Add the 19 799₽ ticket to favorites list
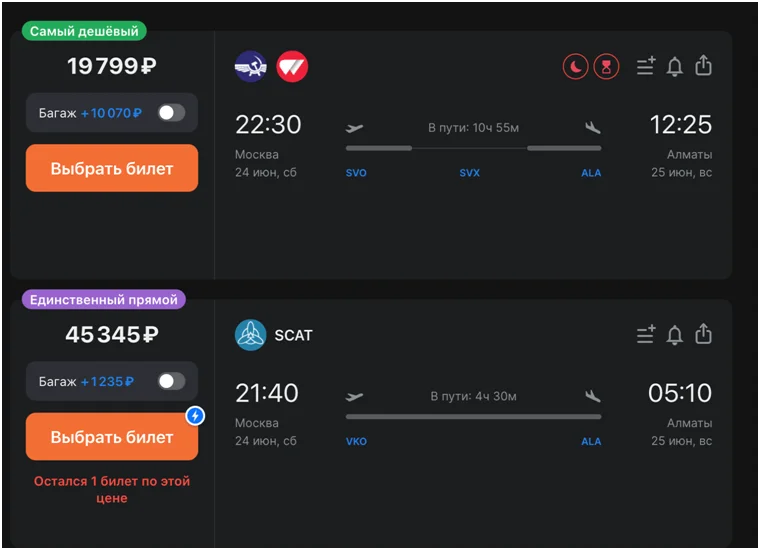 click(646, 67)
